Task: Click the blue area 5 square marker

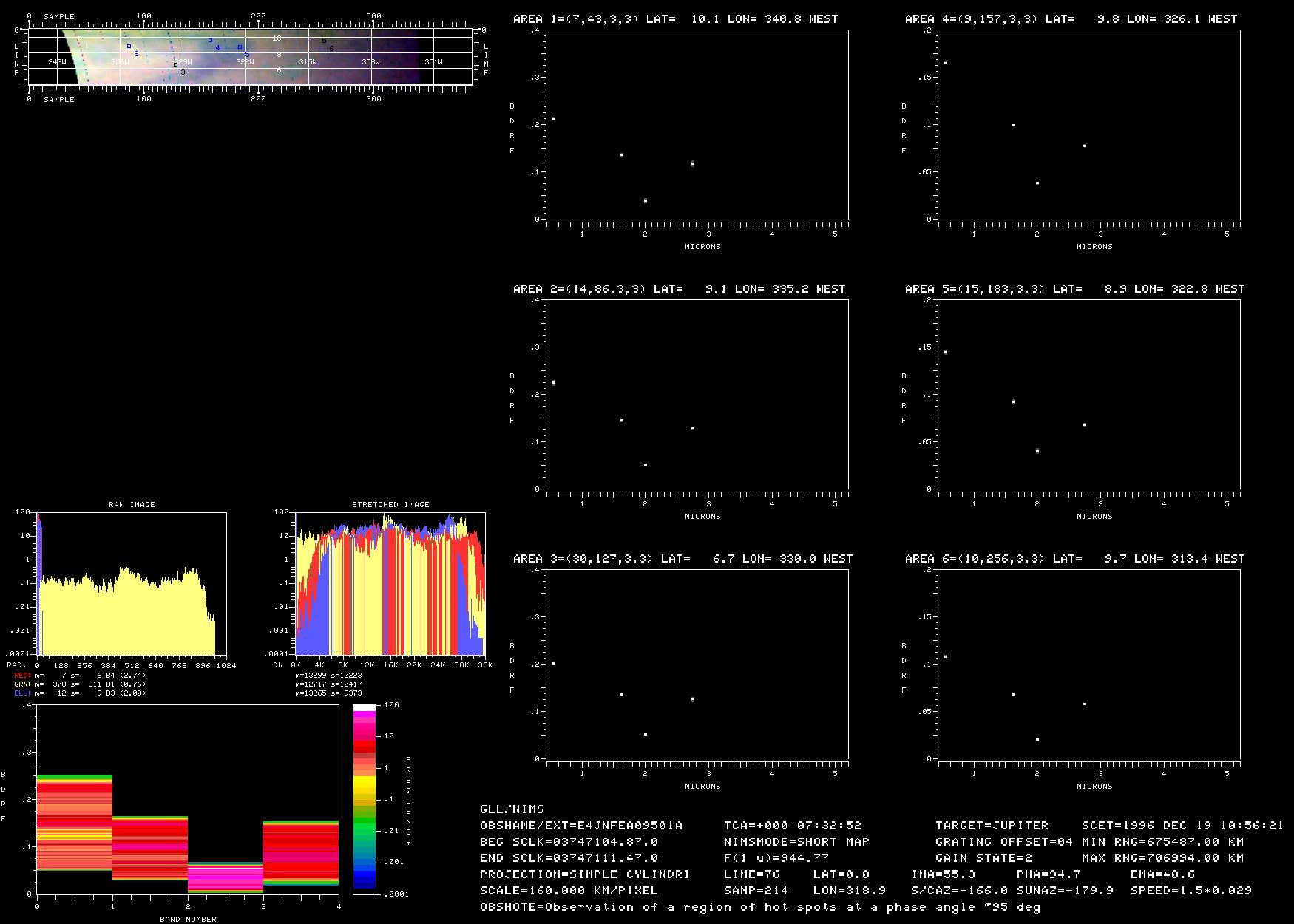Action: click(x=240, y=47)
